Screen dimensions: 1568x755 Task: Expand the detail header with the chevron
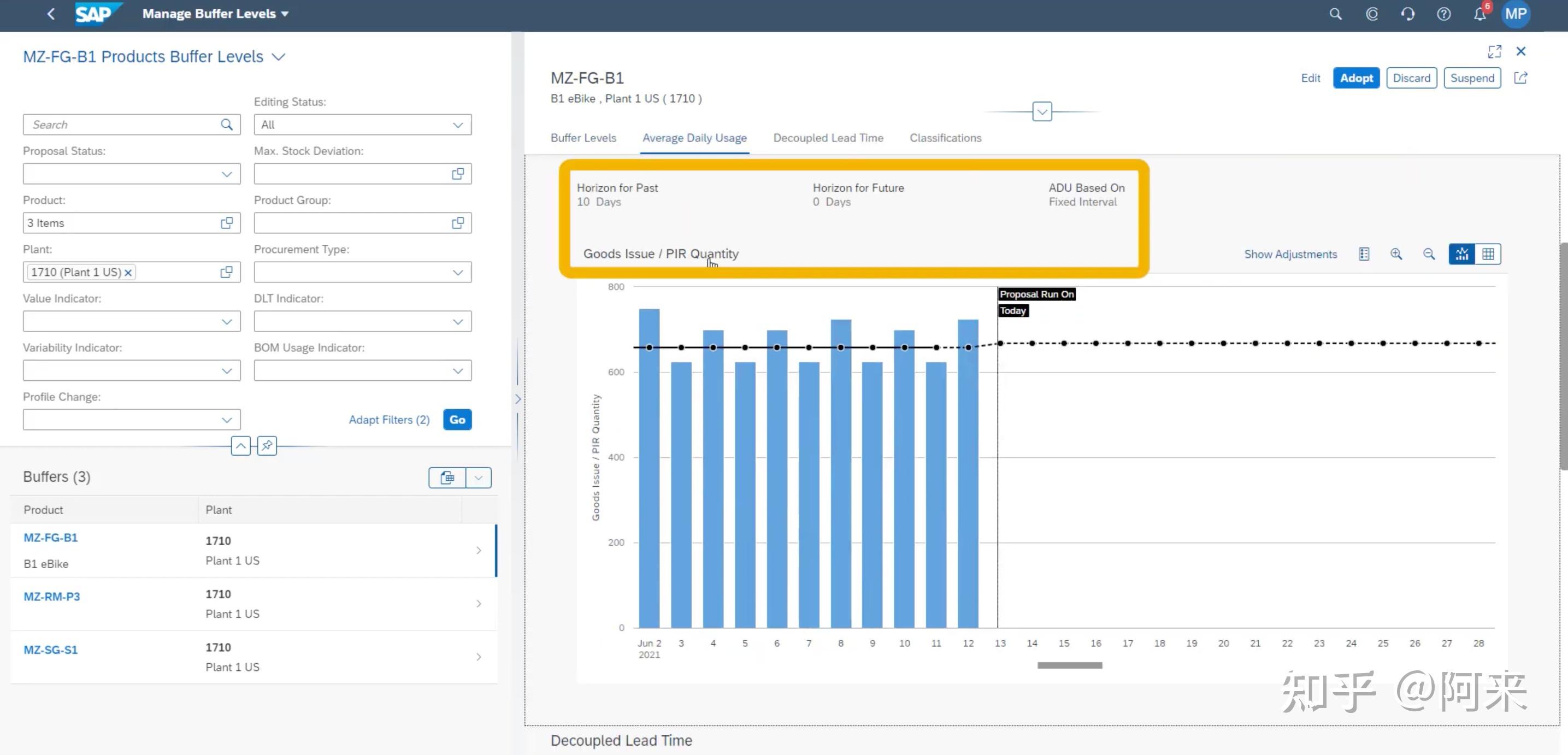pos(1041,112)
